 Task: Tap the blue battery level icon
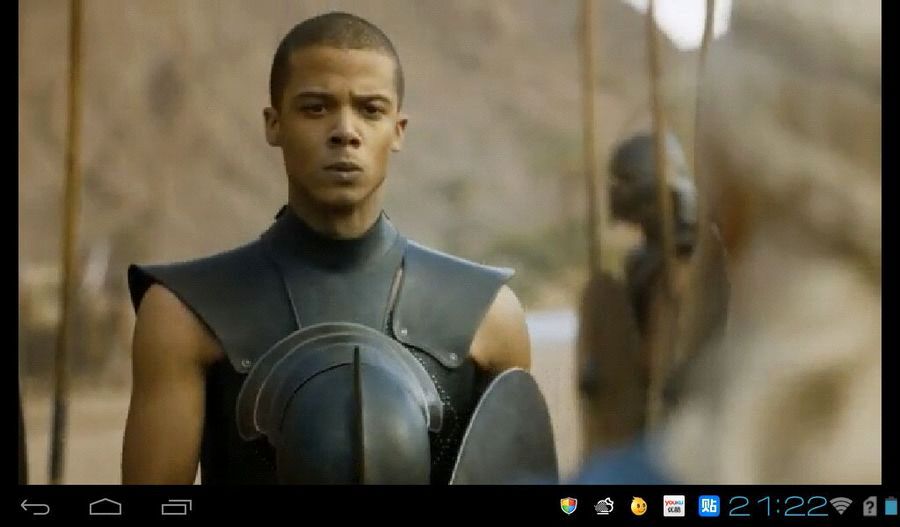tap(891, 506)
